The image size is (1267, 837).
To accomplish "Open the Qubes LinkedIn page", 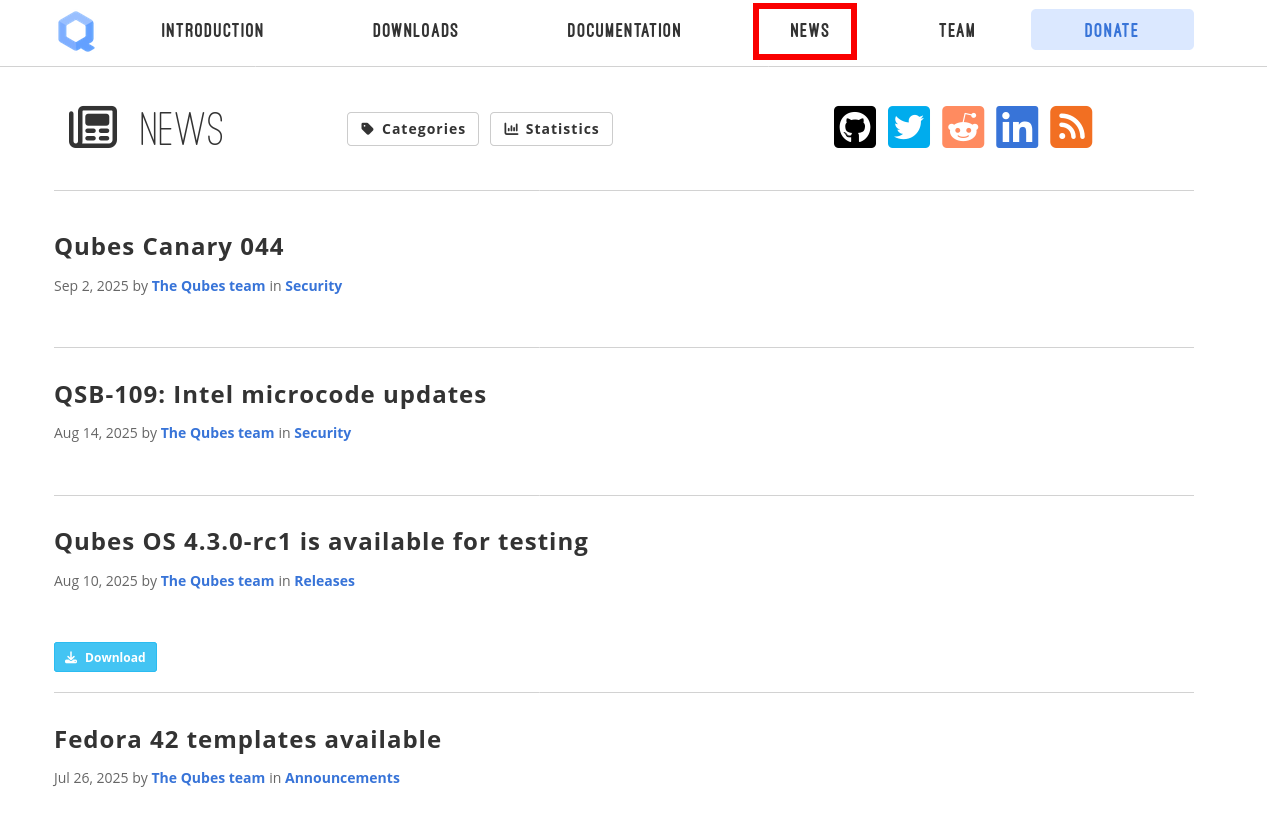I will click(1016, 126).
